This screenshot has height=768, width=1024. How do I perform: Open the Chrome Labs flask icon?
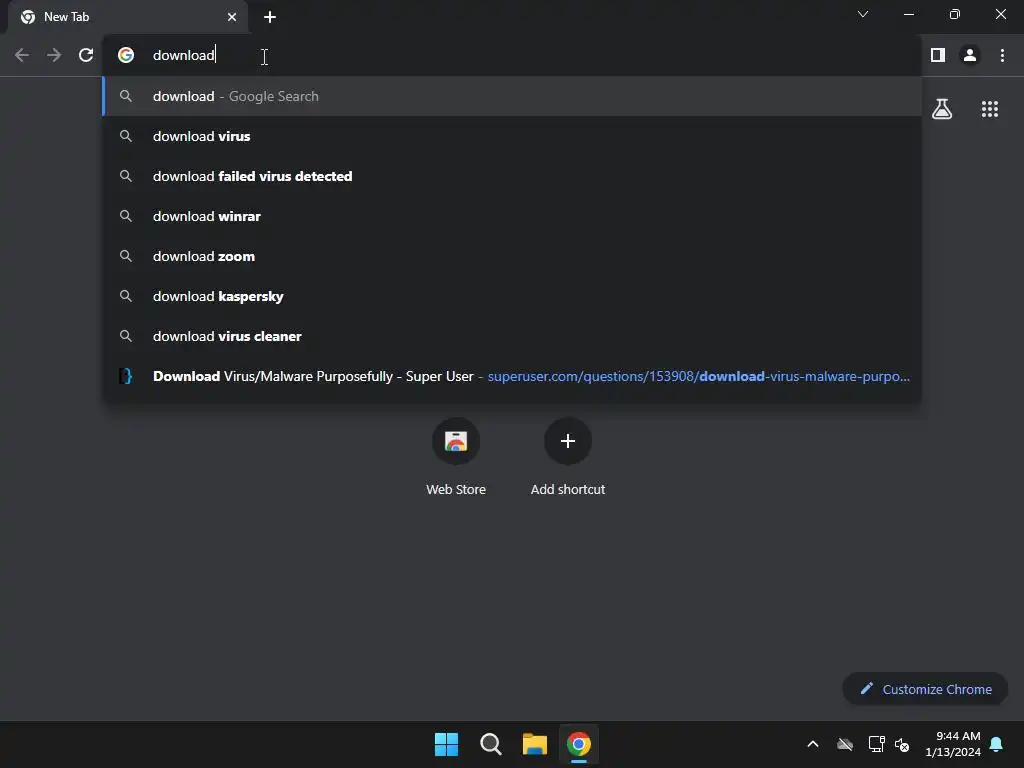[x=942, y=109]
